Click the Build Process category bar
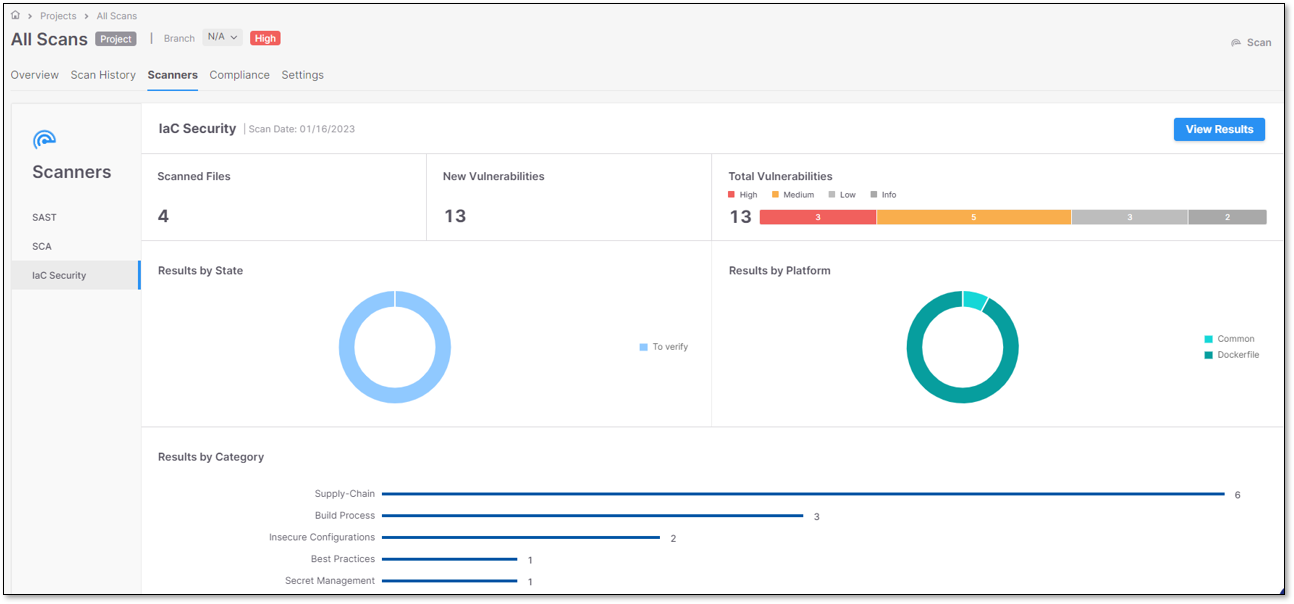This screenshot has width=1294, height=604. pyautogui.click(x=592, y=516)
